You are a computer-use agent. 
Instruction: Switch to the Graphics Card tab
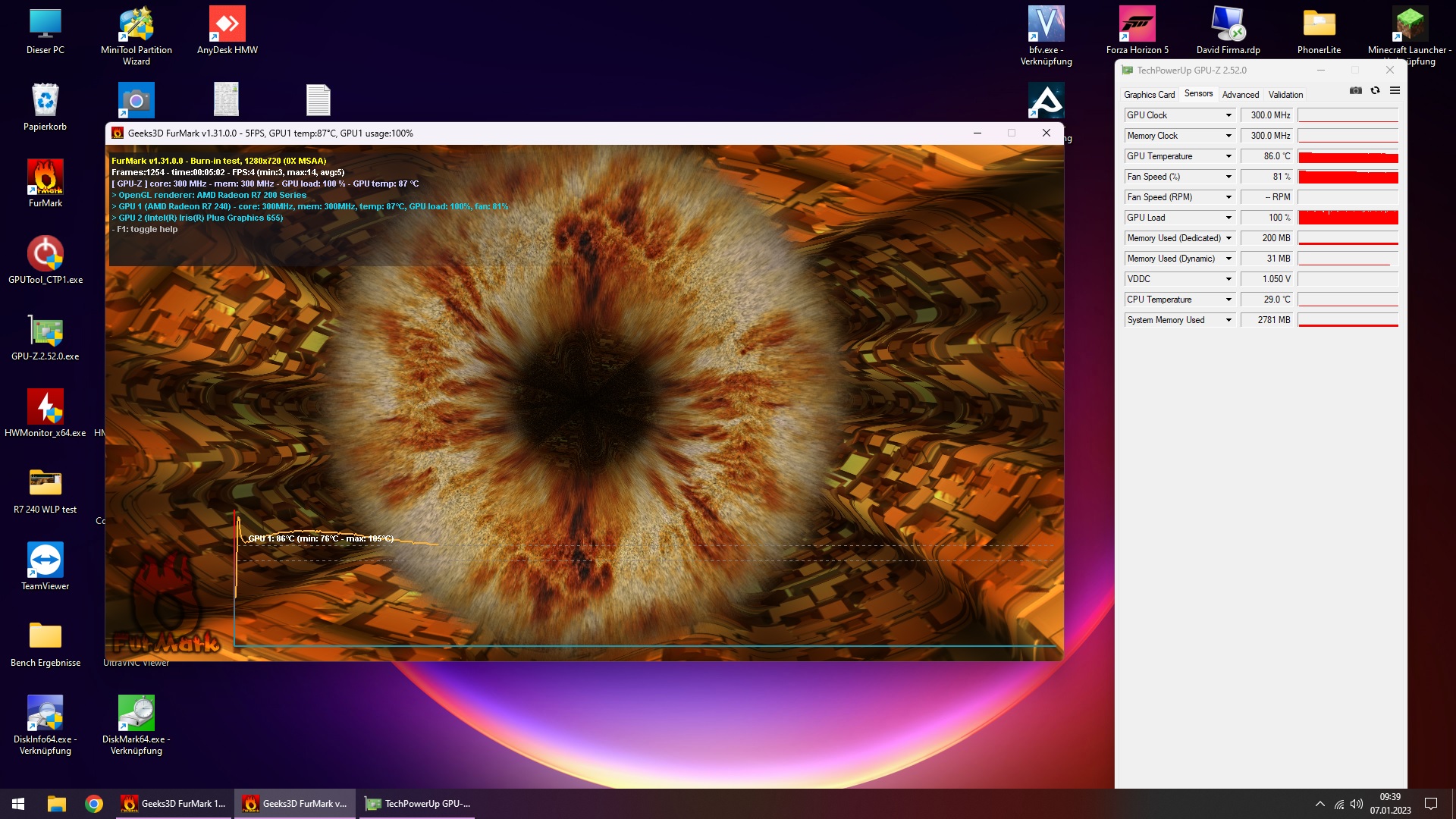click(x=1149, y=95)
